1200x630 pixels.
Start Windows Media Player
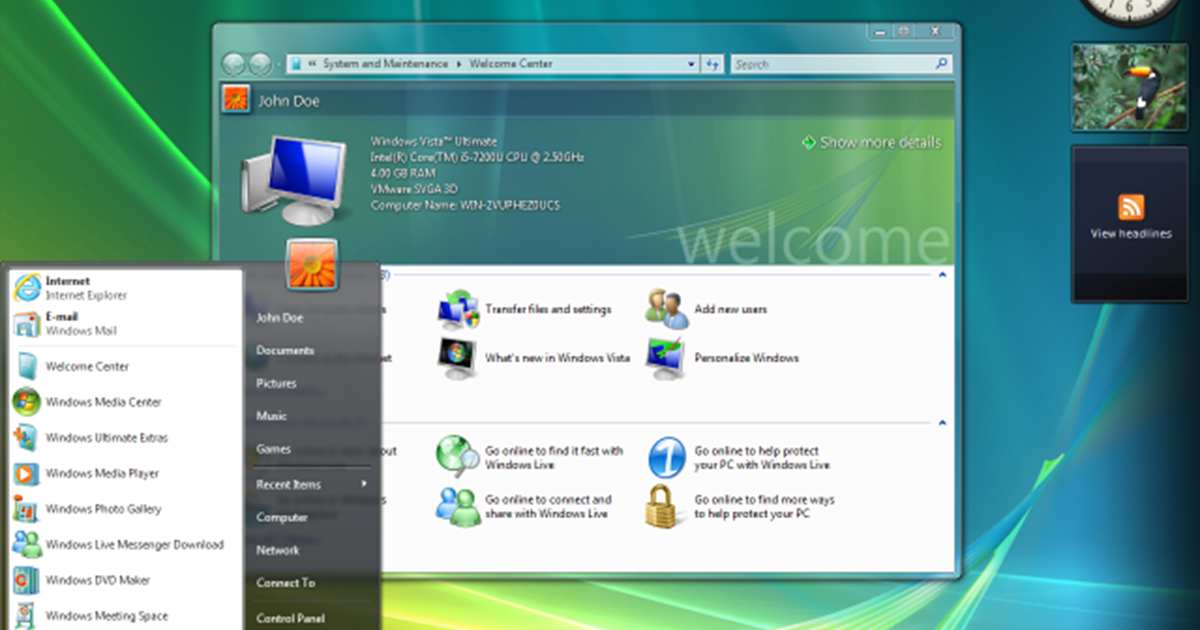tap(125, 473)
